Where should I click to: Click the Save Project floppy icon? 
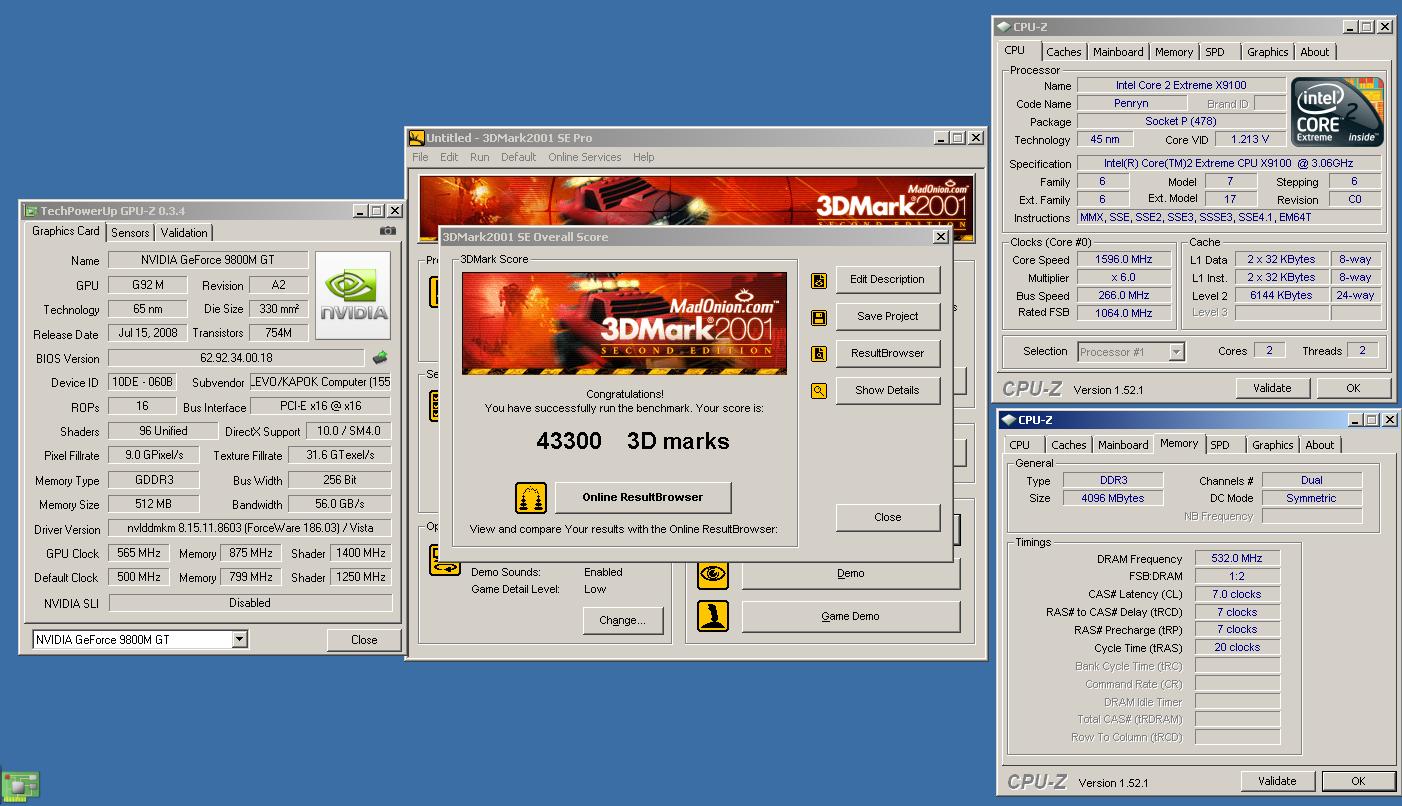pyautogui.click(x=819, y=317)
